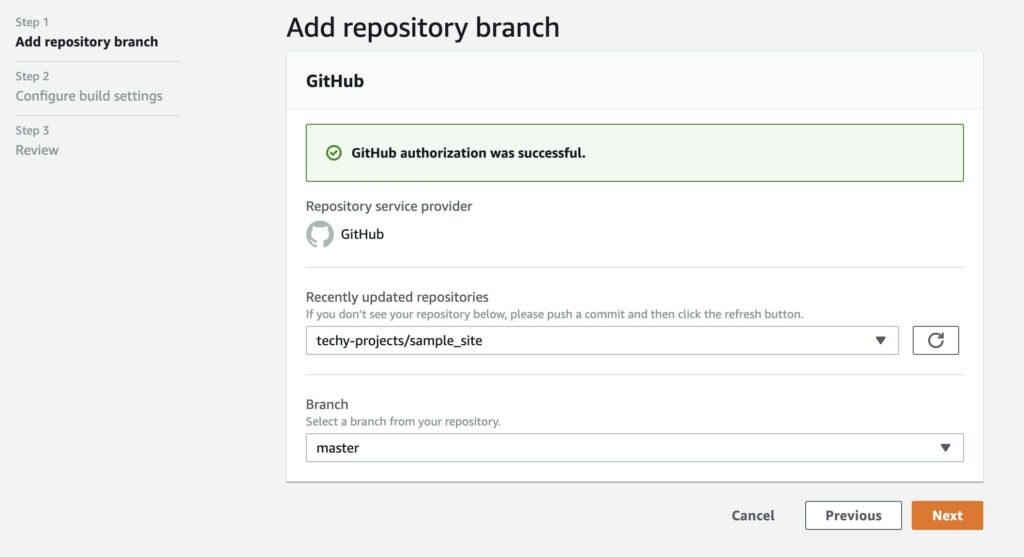
Task: Click the refresh repositories icon button
Action: (935, 340)
